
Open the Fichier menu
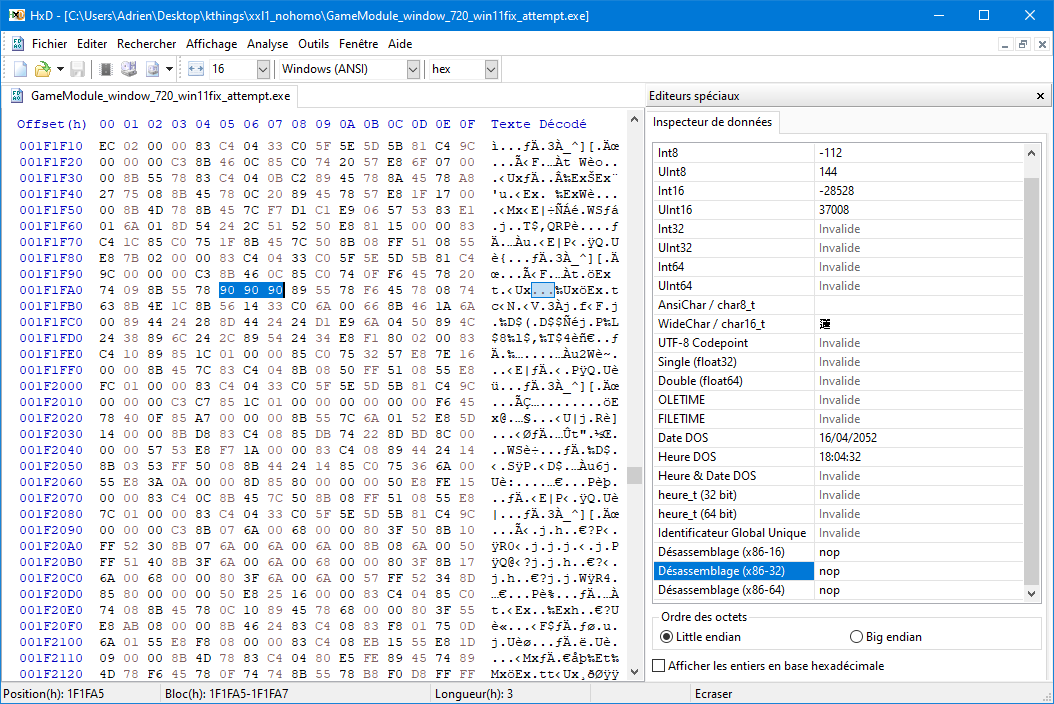50,44
